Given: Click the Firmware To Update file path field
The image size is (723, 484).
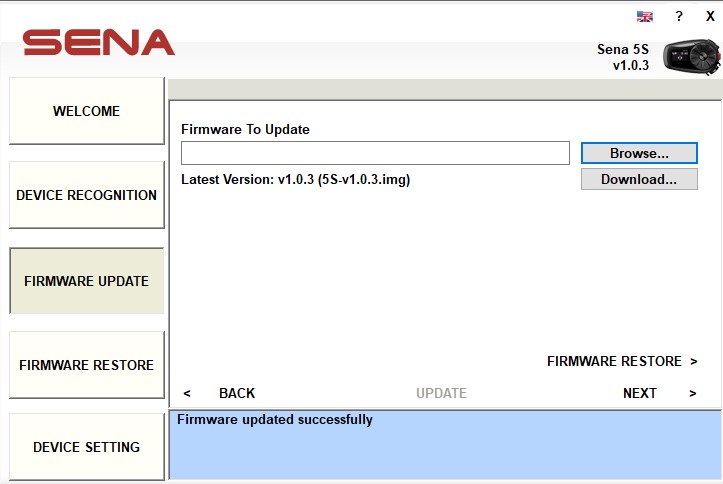Looking at the screenshot, I should (x=375, y=153).
